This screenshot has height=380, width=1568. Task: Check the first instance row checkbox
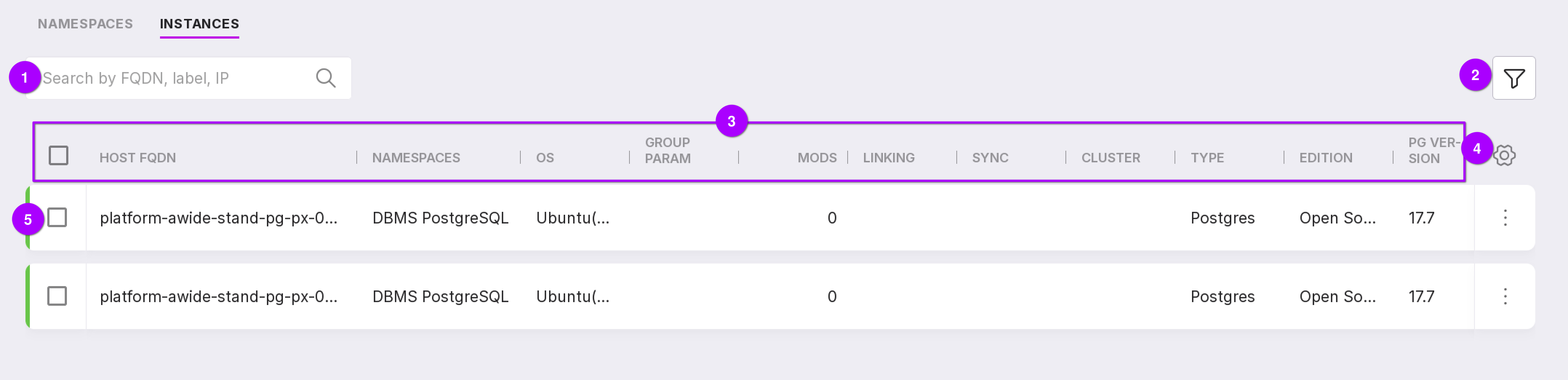57,217
